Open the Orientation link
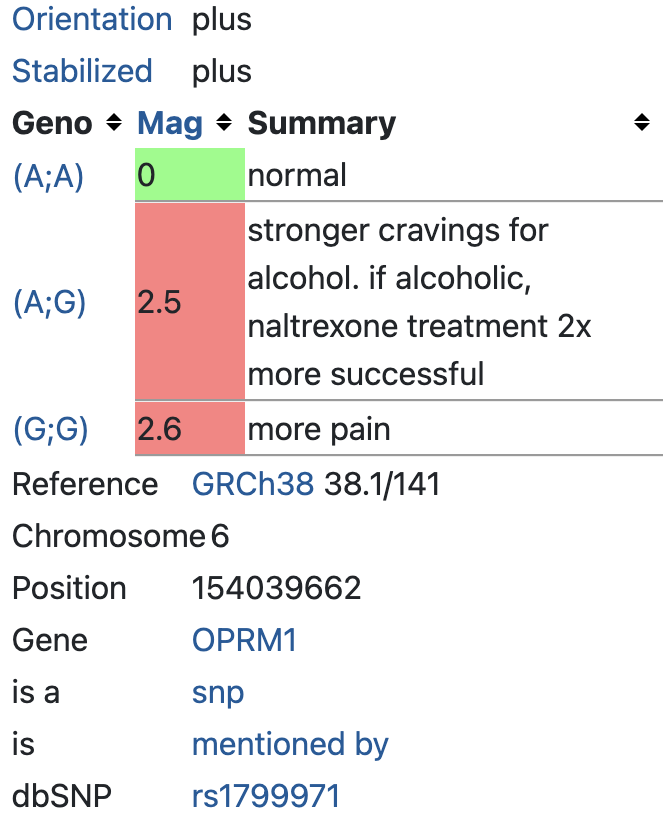Image resolution: width=668 pixels, height=826 pixels. click(91, 19)
